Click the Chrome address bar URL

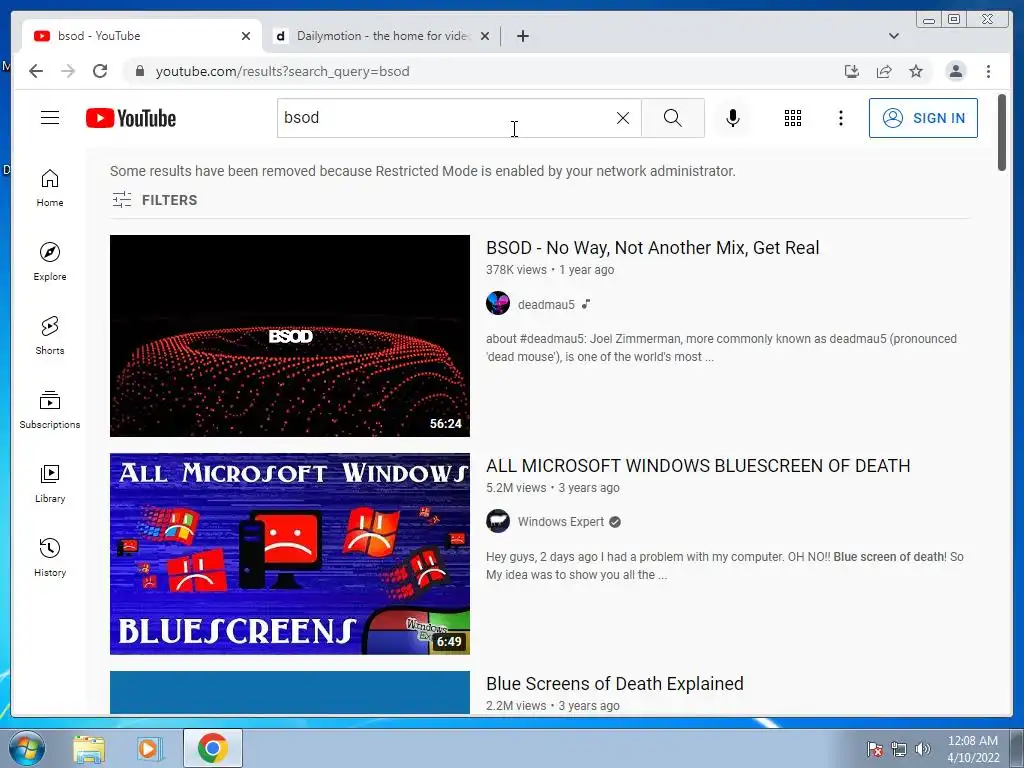click(282, 71)
